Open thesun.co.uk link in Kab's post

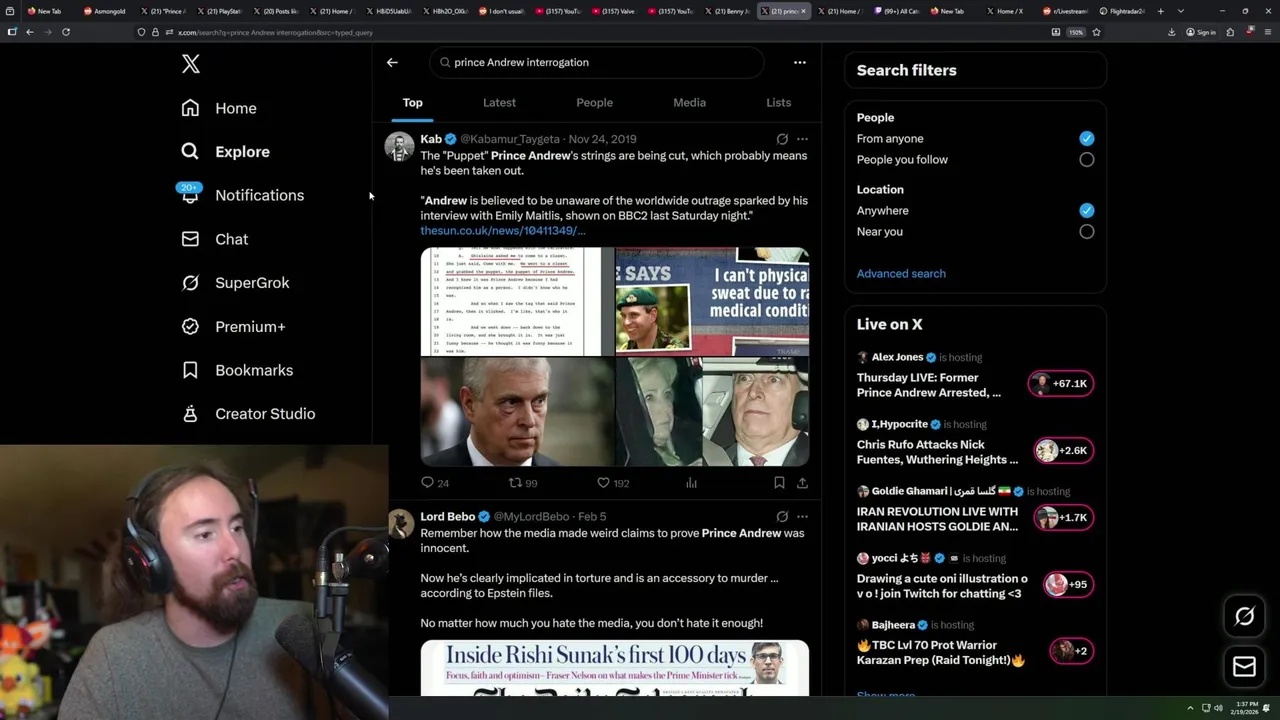tap(503, 231)
